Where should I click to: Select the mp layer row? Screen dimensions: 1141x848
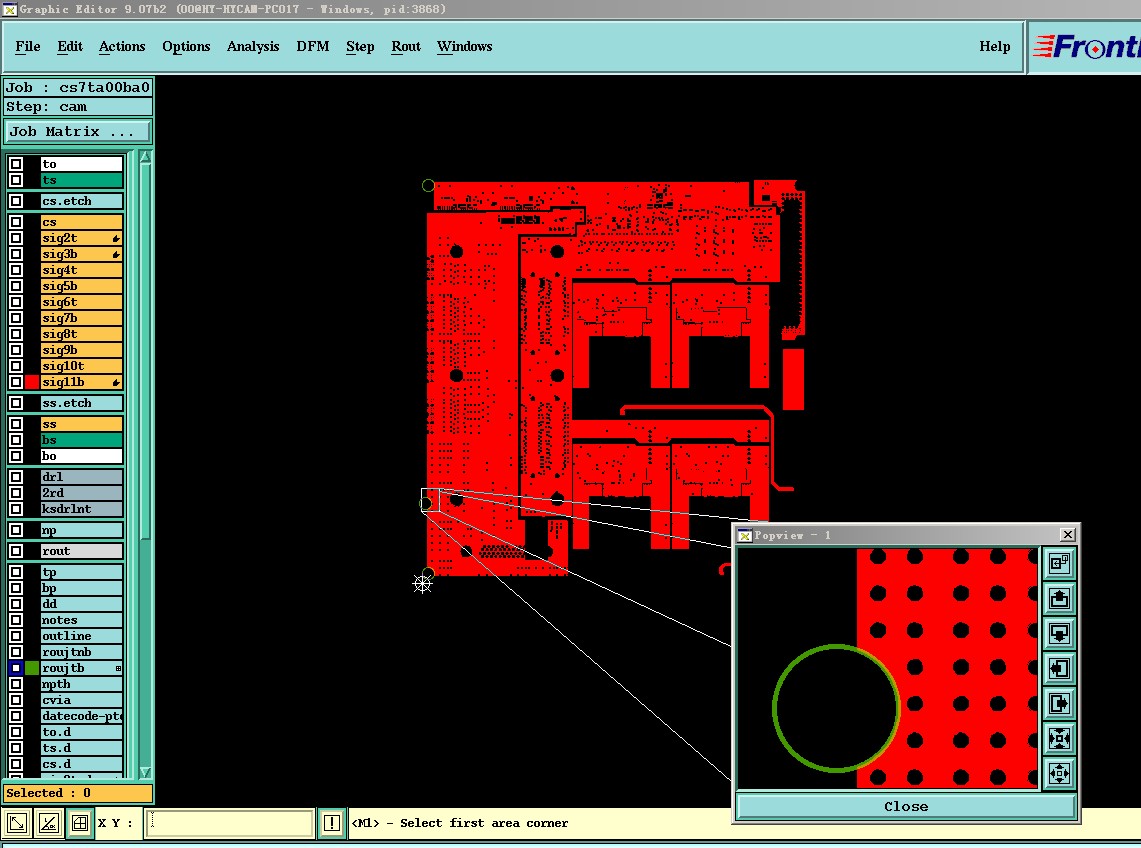[x=82, y=530]
